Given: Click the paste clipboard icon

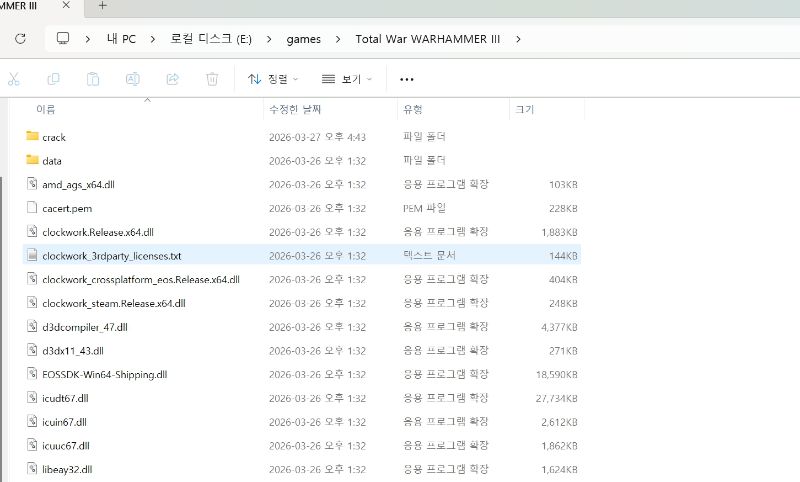Looking at the screenshot, I should [x=92, y=79].
